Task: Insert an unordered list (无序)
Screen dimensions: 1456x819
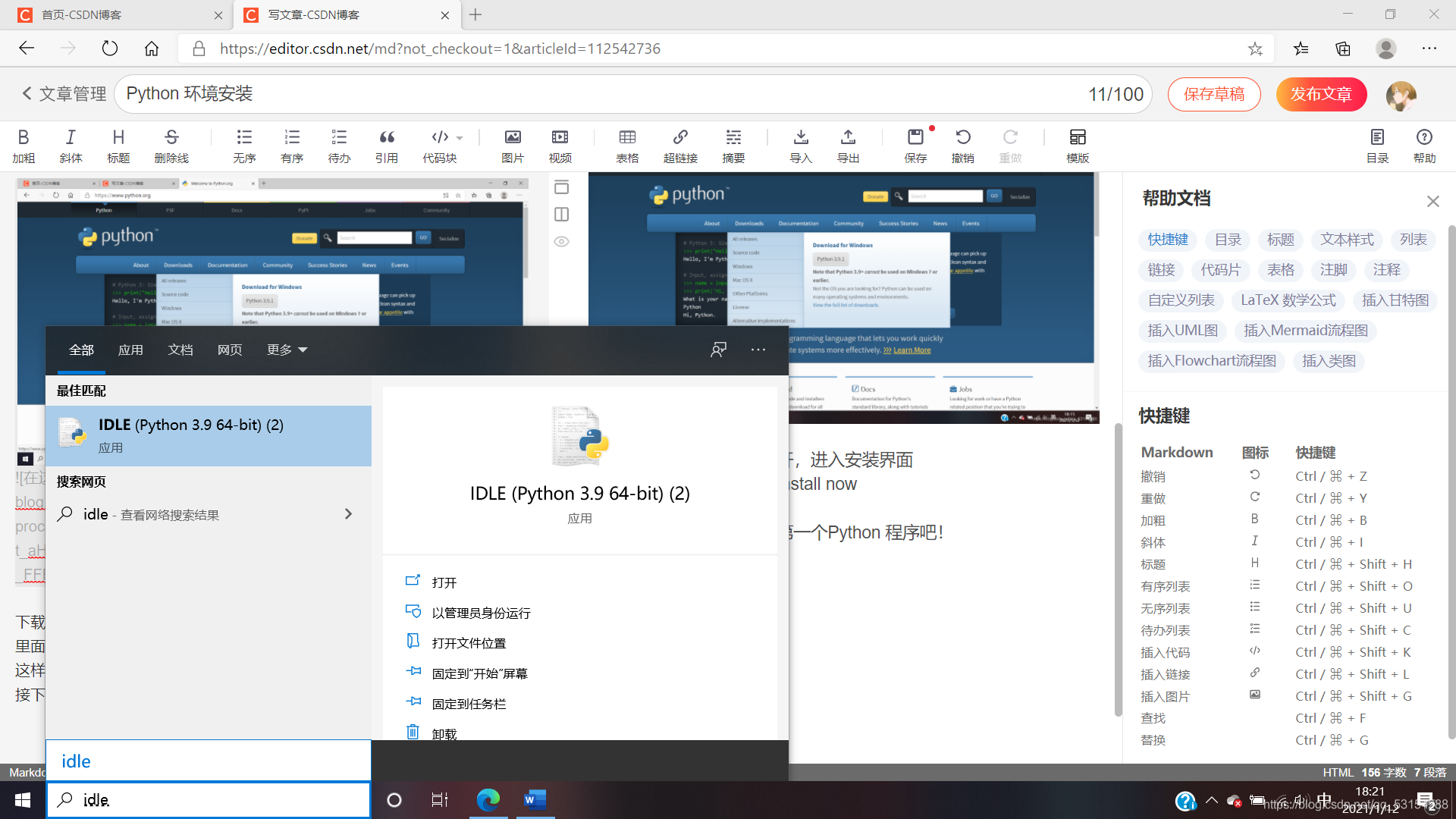Action: click(x=244, y=146)
